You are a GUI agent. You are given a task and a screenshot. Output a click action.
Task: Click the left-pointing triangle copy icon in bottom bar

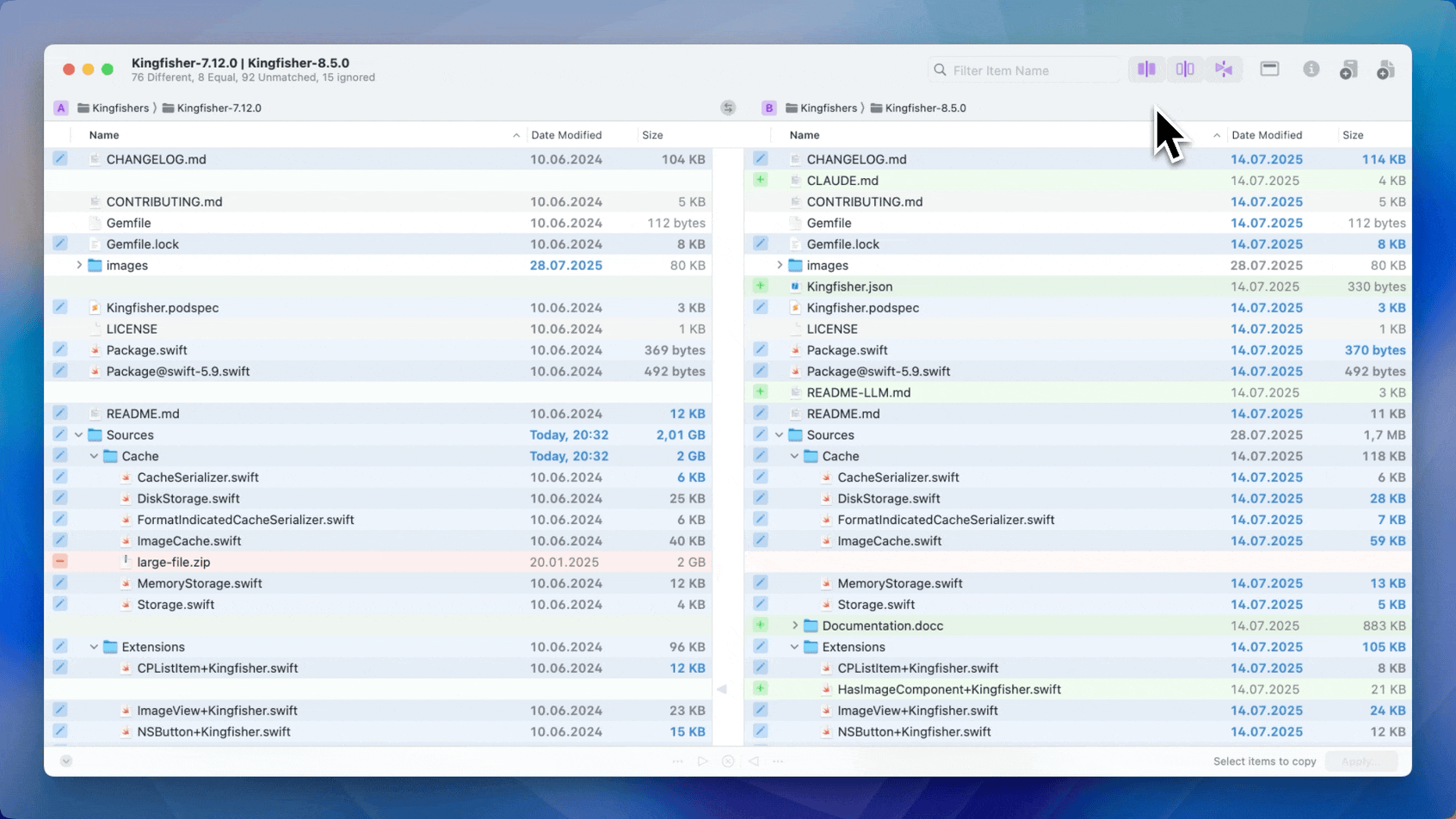753,761
